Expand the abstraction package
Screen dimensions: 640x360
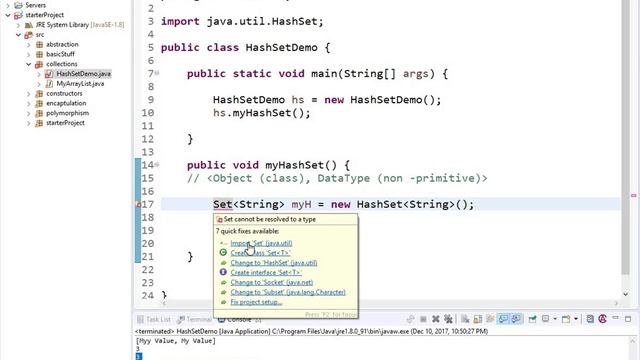(x=29, y=44)
